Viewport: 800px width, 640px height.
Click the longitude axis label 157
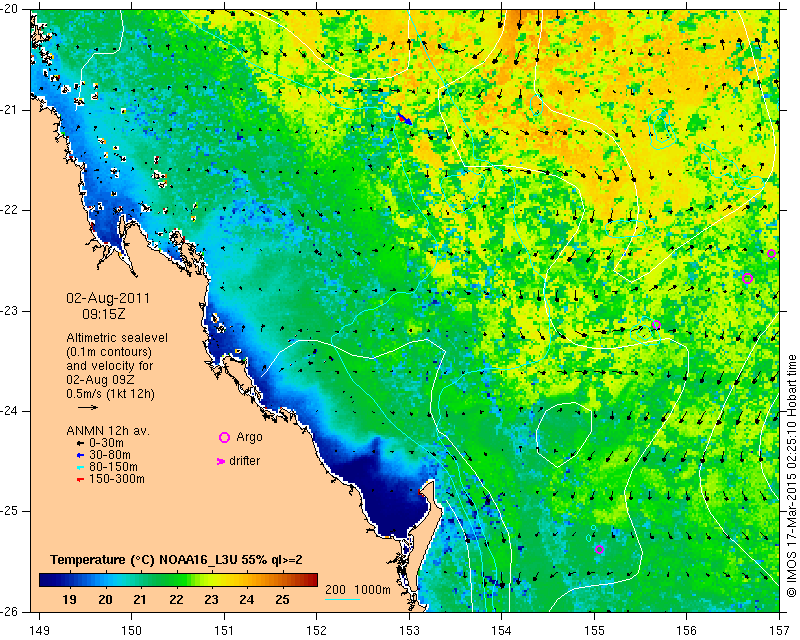point(780,631)
